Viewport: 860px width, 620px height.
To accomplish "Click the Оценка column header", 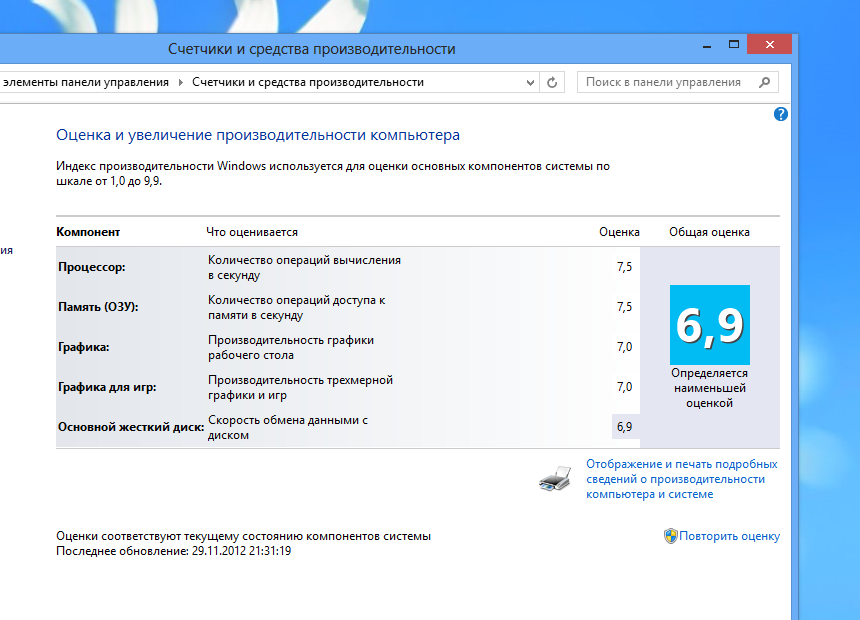I will (x=619, y=232).
